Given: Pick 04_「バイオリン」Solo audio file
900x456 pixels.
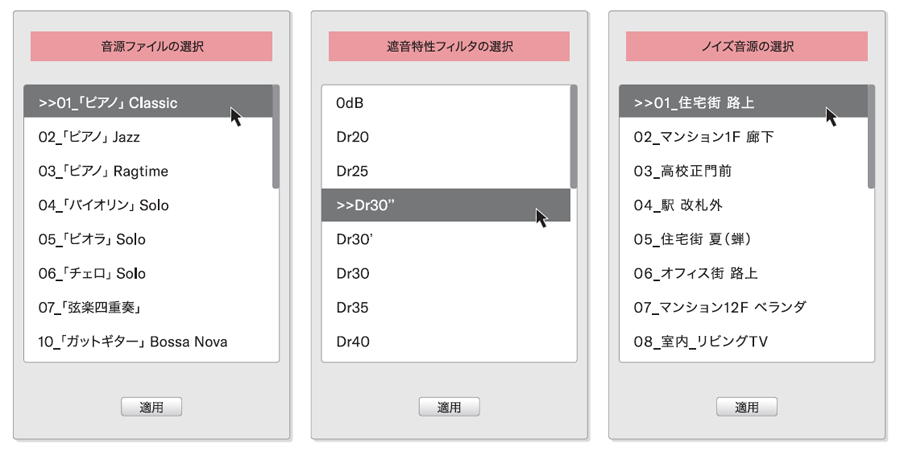Looking at the screenshot, I should click(103, 205).
